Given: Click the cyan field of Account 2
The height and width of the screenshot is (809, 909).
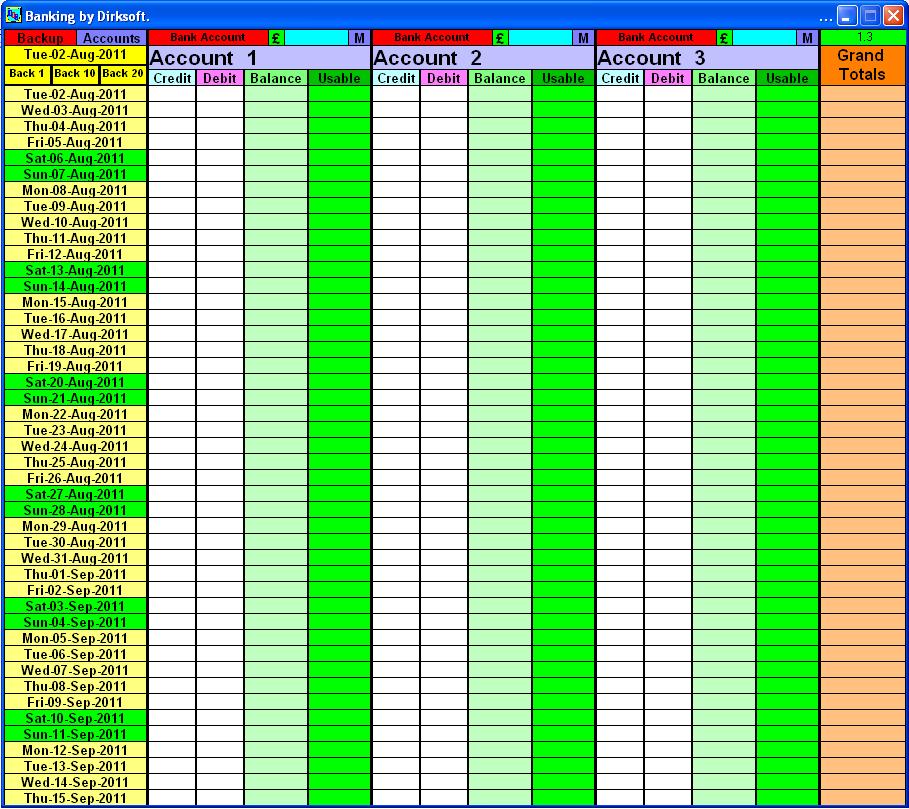Looking at the screenshot, I should pos(540,38).
